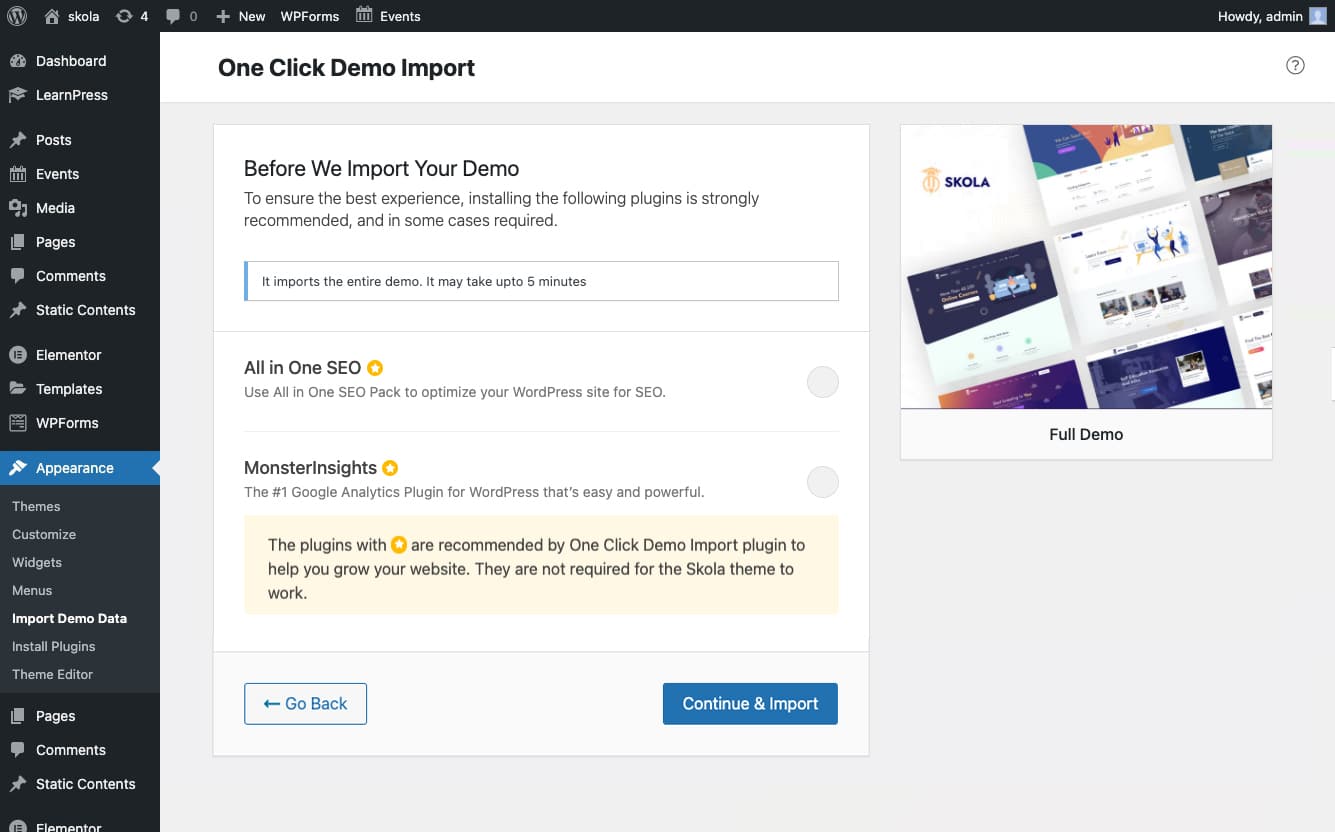Image resolution: width=1335 pixels, height=832 pixels.
Task: Open the second Pages item below Theme Editor
Action: click(80, 716)
